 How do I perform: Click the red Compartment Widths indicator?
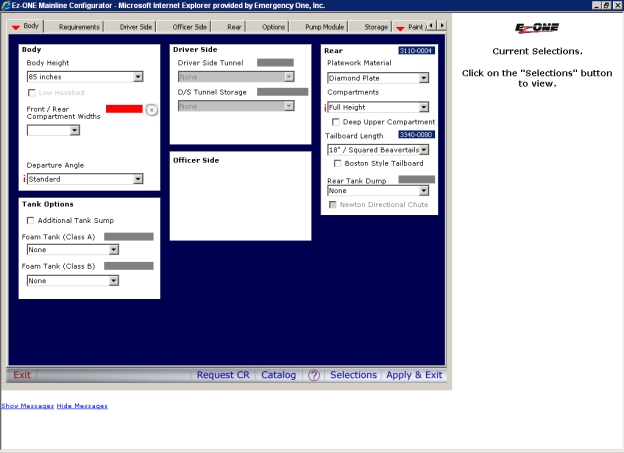[124, 109]
